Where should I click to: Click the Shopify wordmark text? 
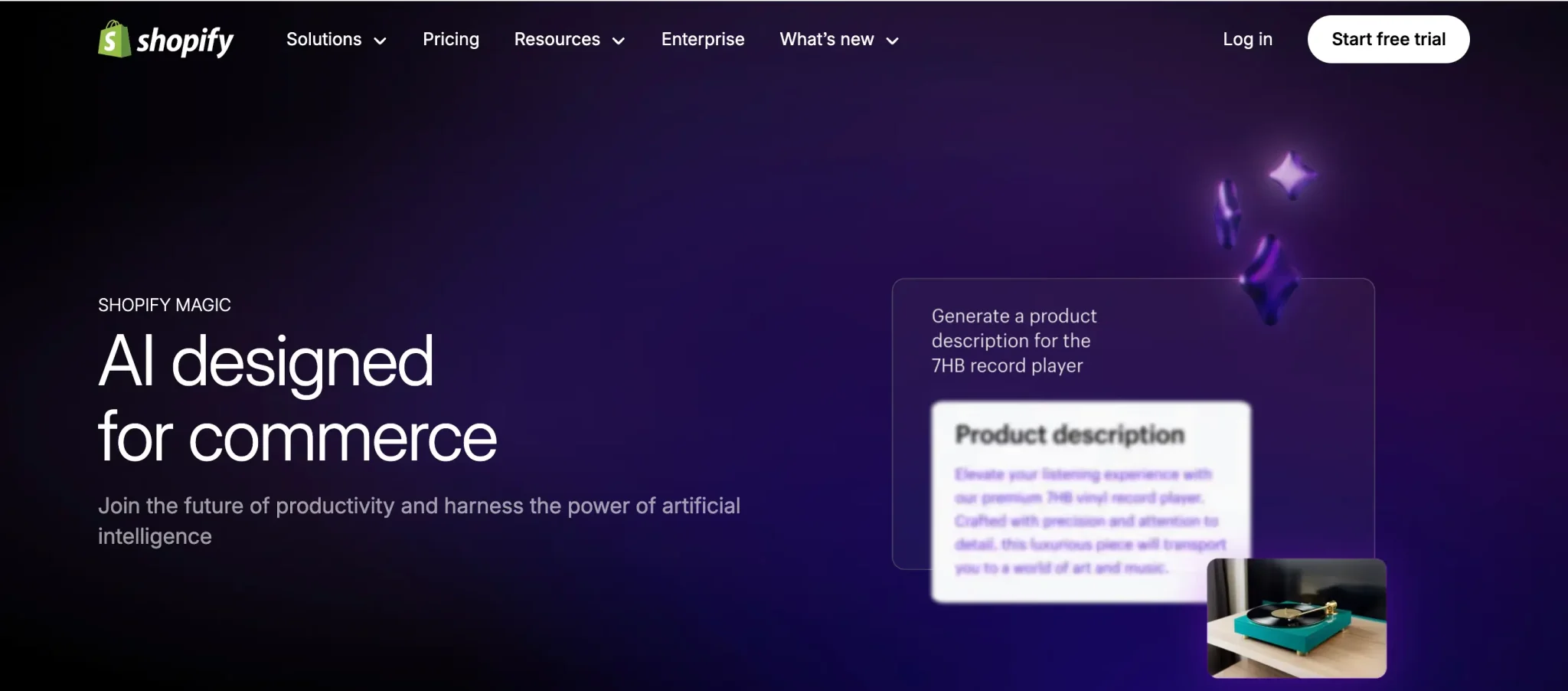click(x=185, y=41)
